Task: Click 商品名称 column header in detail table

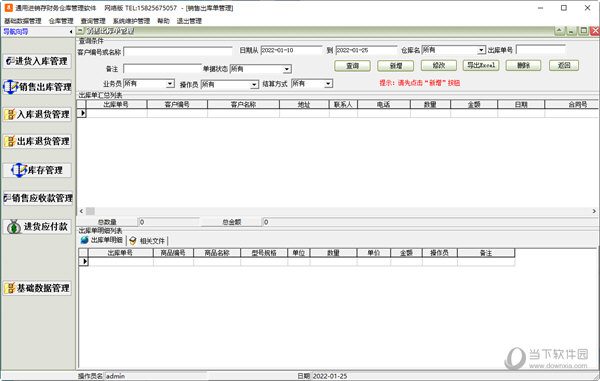Action: 217,253
